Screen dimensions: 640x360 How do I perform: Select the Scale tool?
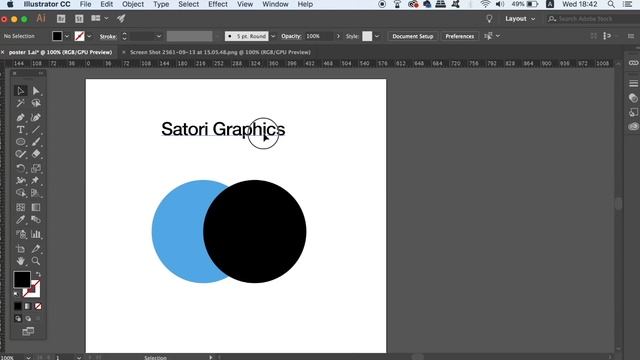tap(36, 168)
